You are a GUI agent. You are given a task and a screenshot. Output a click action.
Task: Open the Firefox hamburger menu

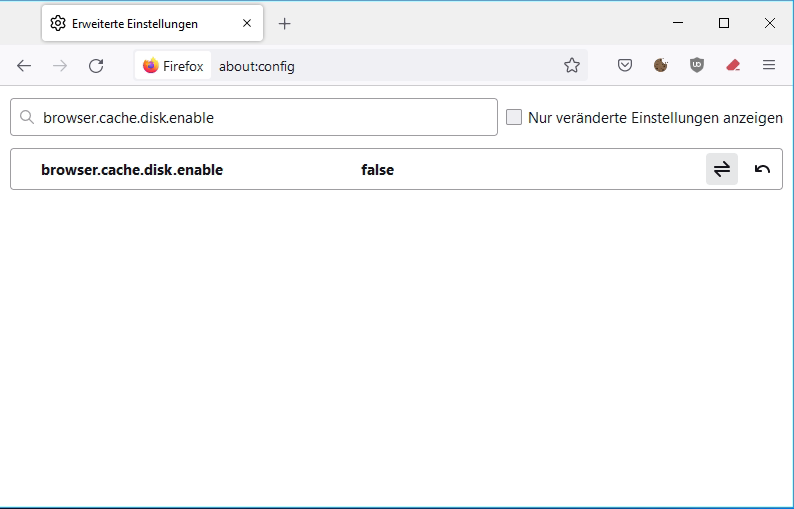(x=769, y=65)
